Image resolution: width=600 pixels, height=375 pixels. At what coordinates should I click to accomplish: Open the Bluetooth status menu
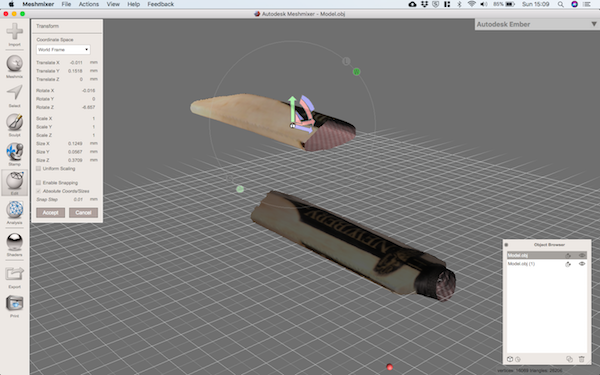point(460,4)
